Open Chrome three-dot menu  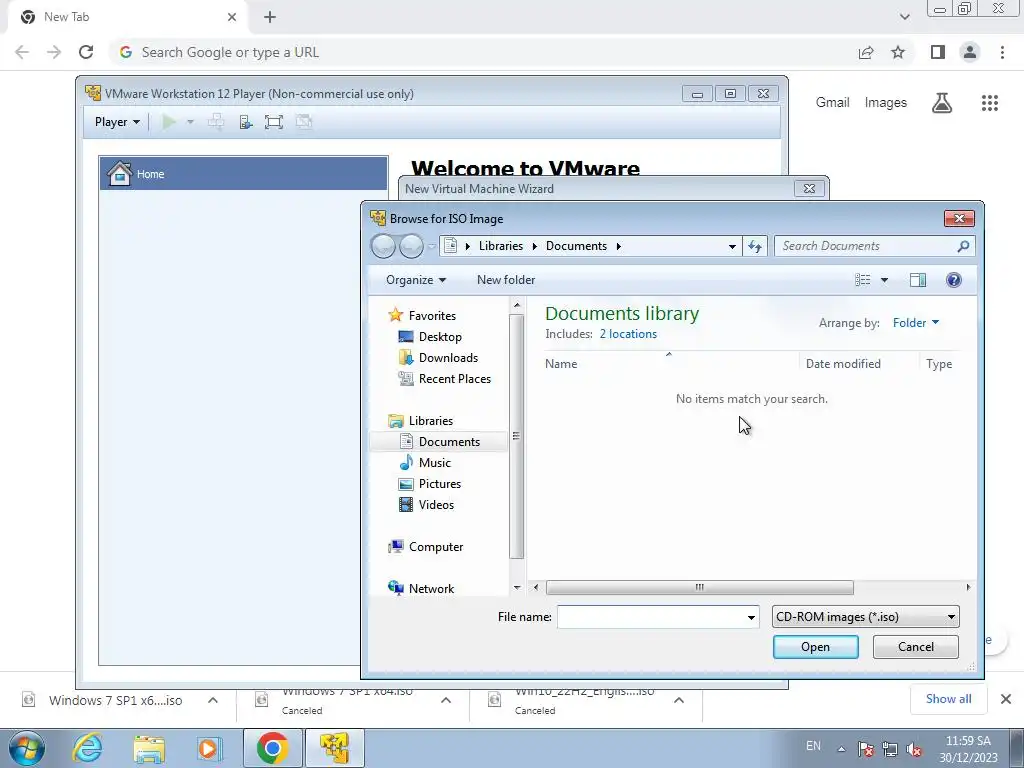click(1002, 52)
